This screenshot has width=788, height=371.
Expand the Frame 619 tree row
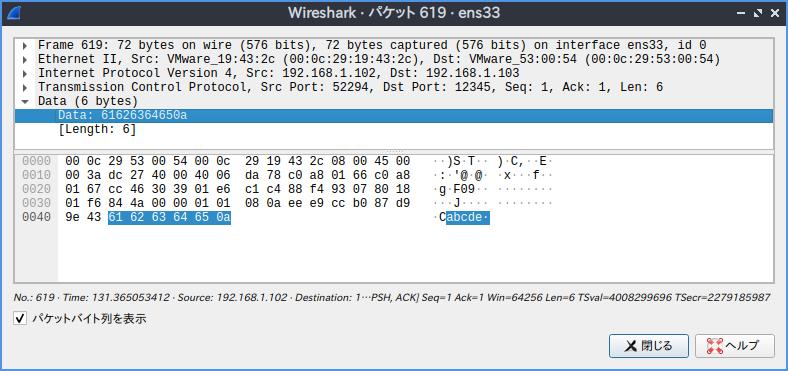pos(25,46)
